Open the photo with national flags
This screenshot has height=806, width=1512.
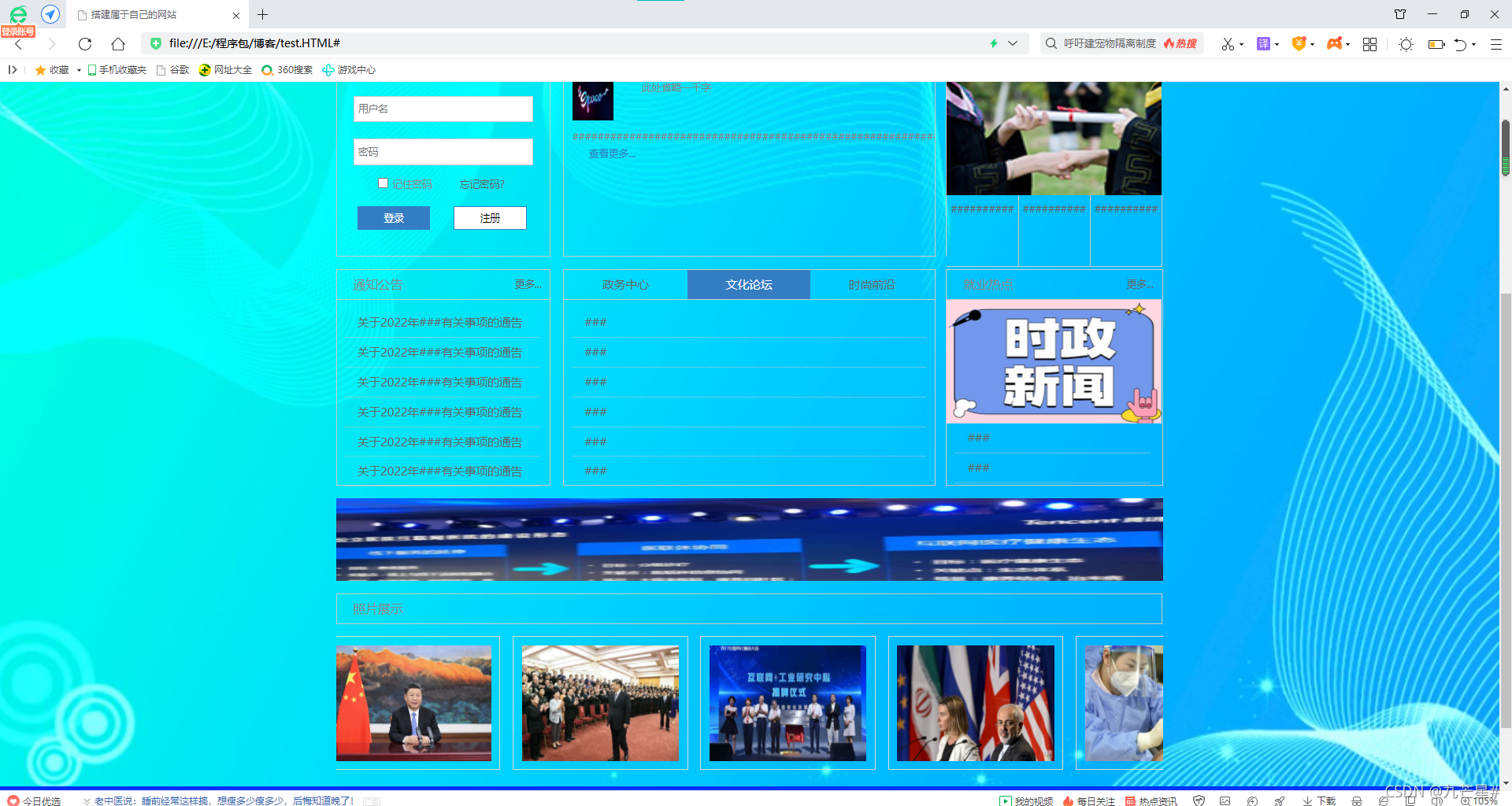pos(975,703)
